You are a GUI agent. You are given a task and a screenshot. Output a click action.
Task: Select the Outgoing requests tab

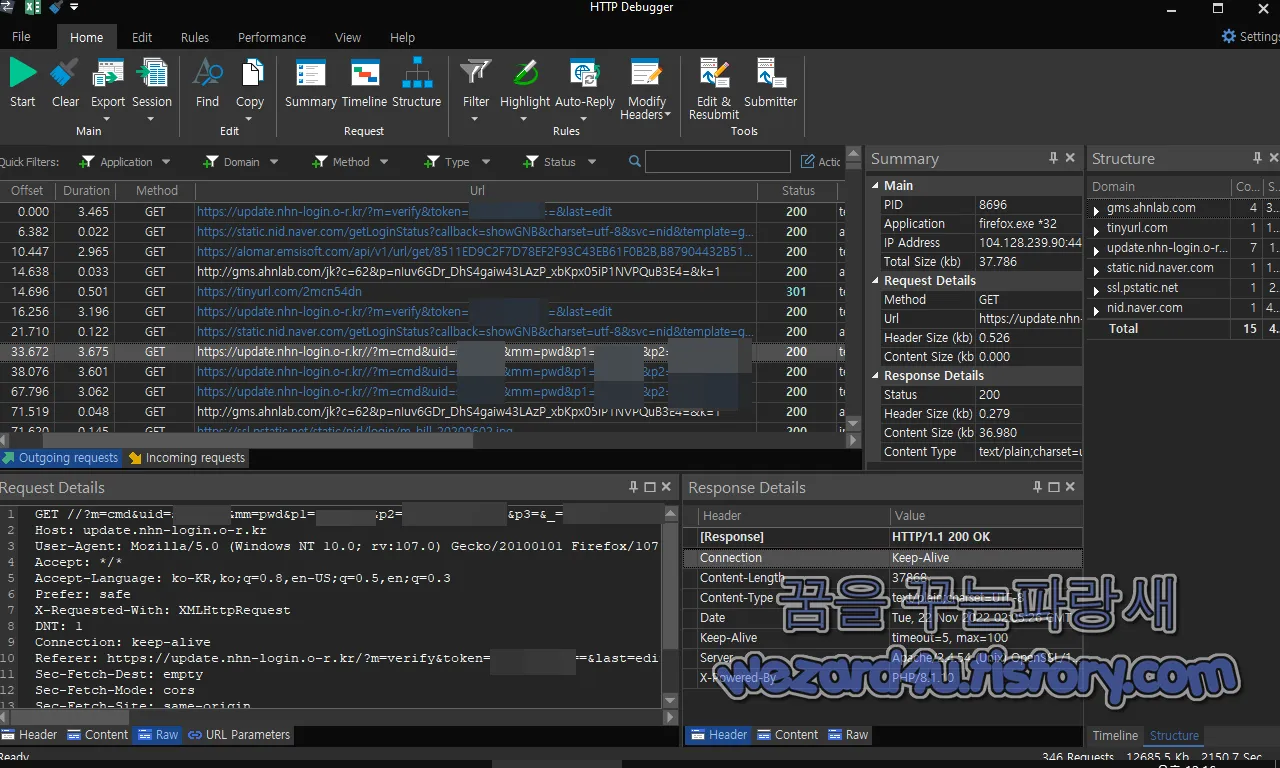[x=60, y=458]
